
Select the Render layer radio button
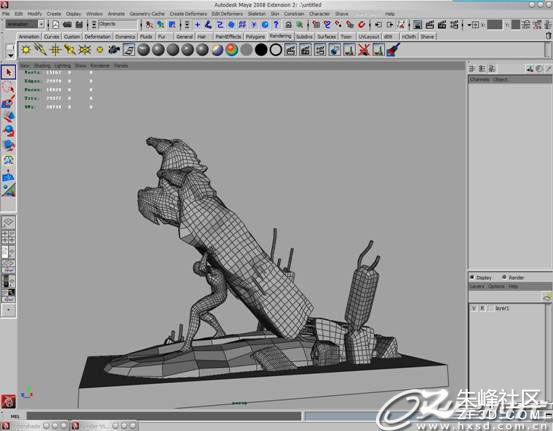[504, 277]
